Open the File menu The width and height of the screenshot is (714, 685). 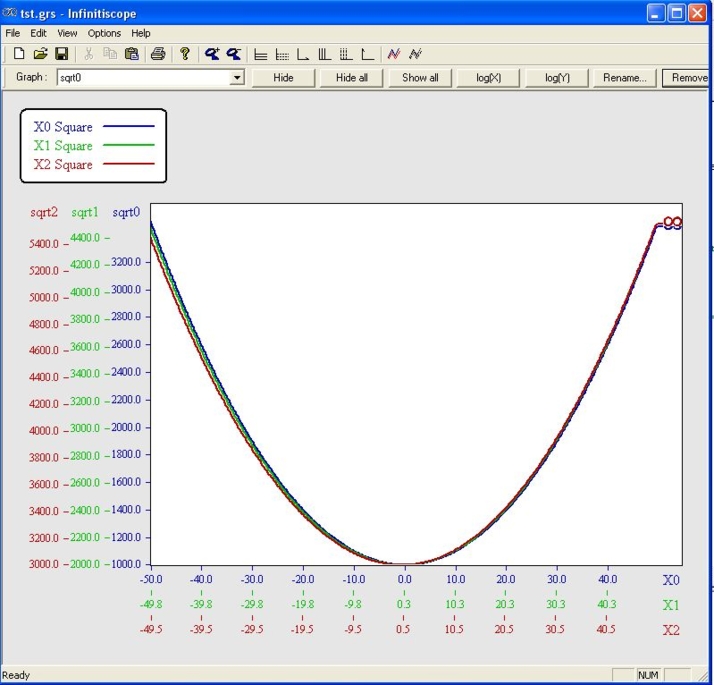point(12,33)
